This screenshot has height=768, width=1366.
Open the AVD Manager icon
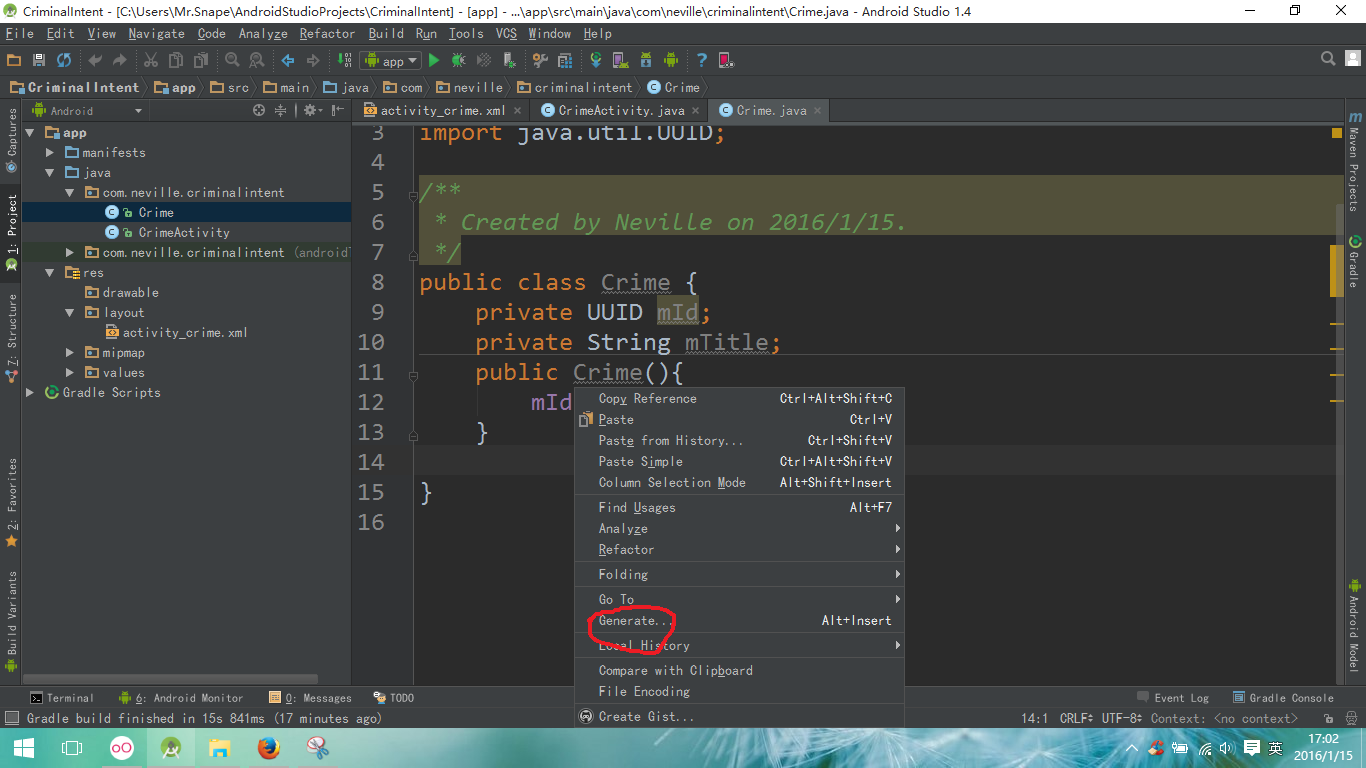pos(620,61)
